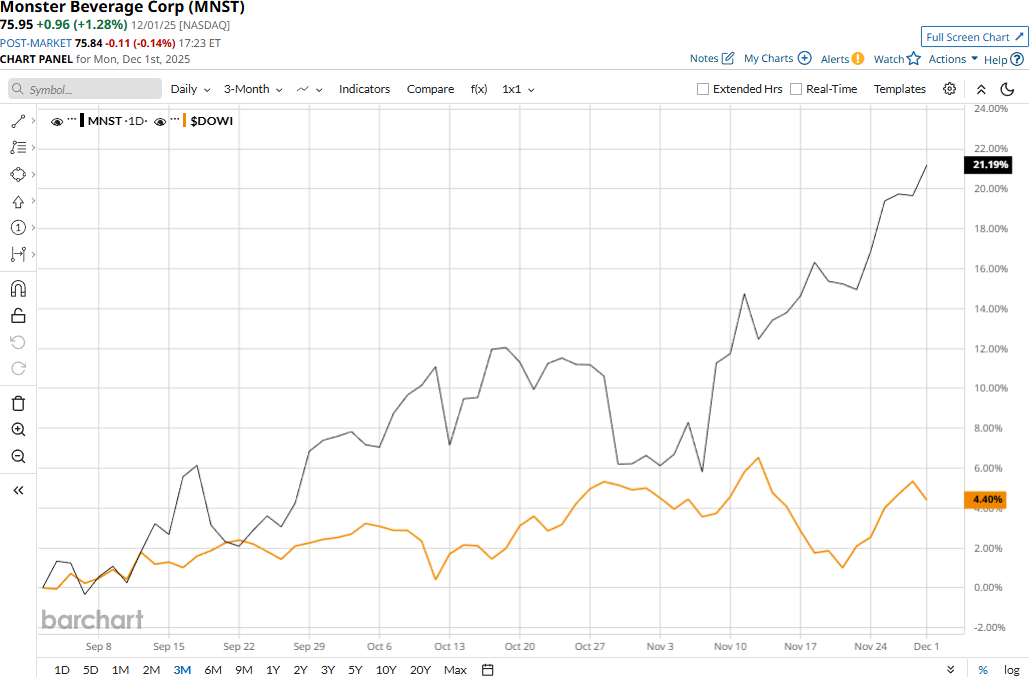
Task: Click the Symbol search field
Action: (x=85, y=89)
